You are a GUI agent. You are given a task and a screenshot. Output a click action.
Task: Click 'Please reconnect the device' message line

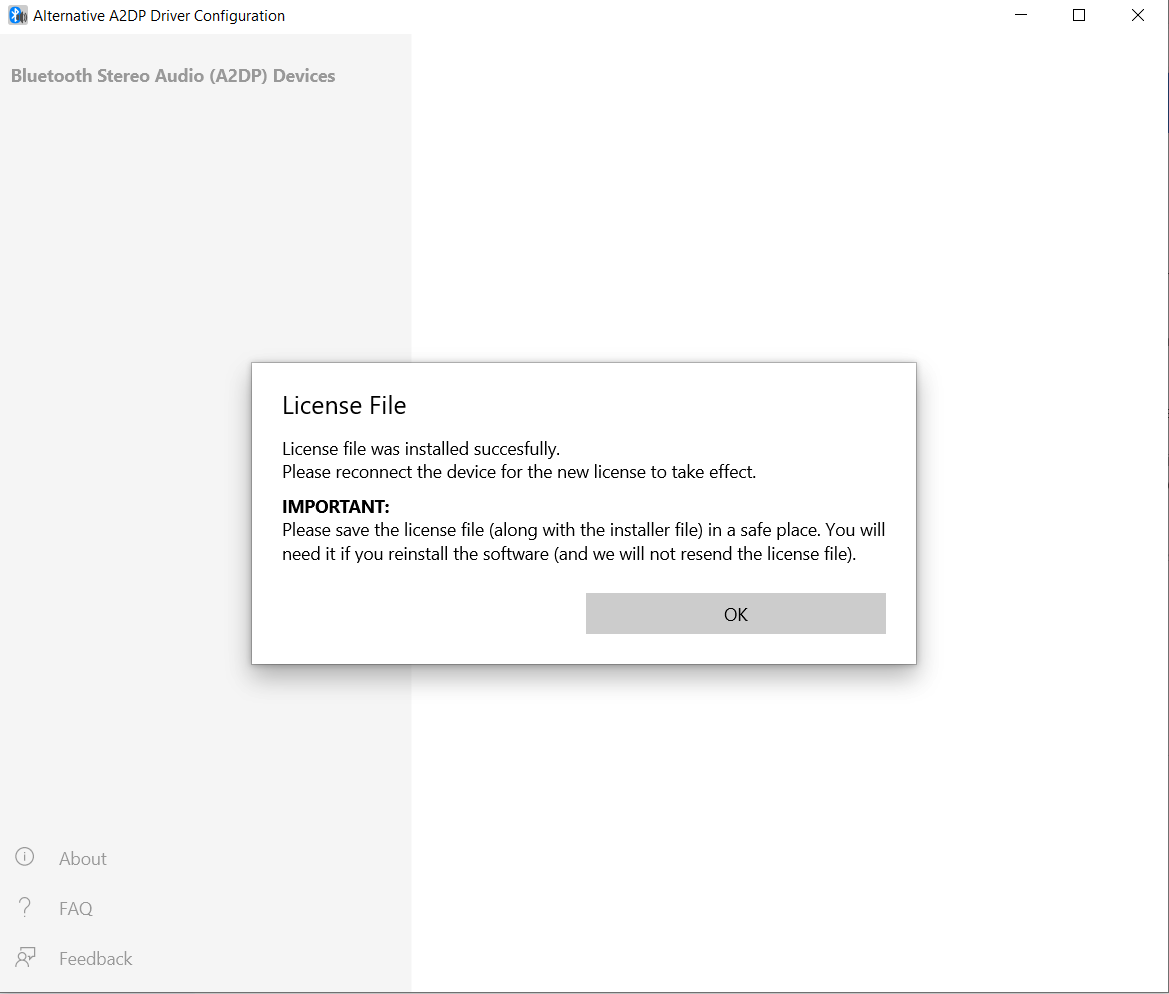tap(519, 472)
